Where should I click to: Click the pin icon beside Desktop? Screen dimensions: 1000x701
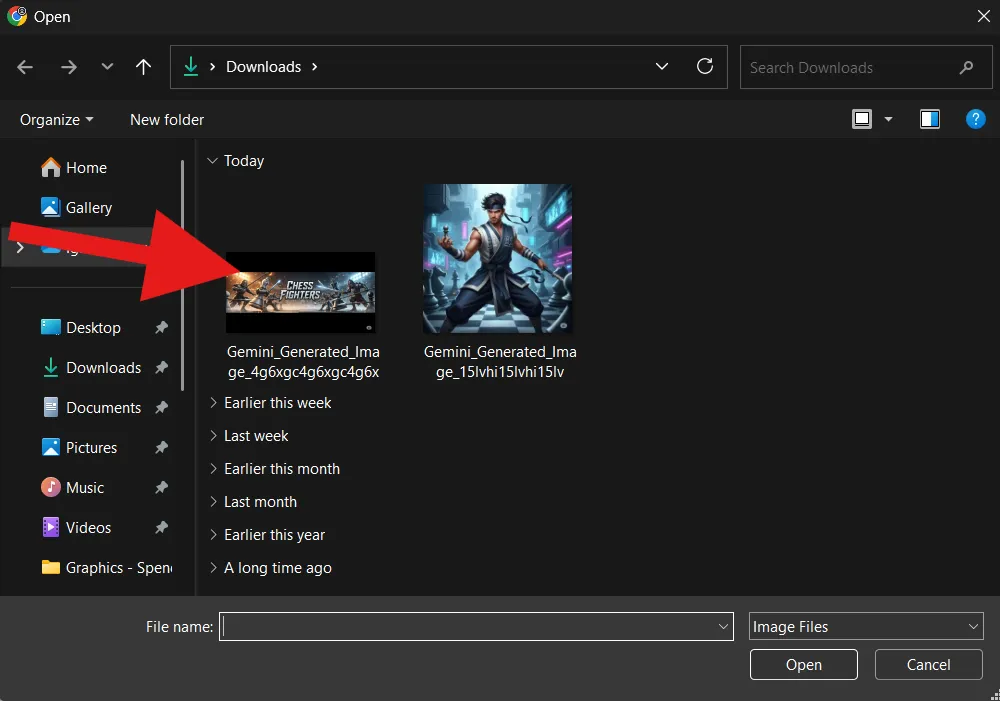[161, 327]
